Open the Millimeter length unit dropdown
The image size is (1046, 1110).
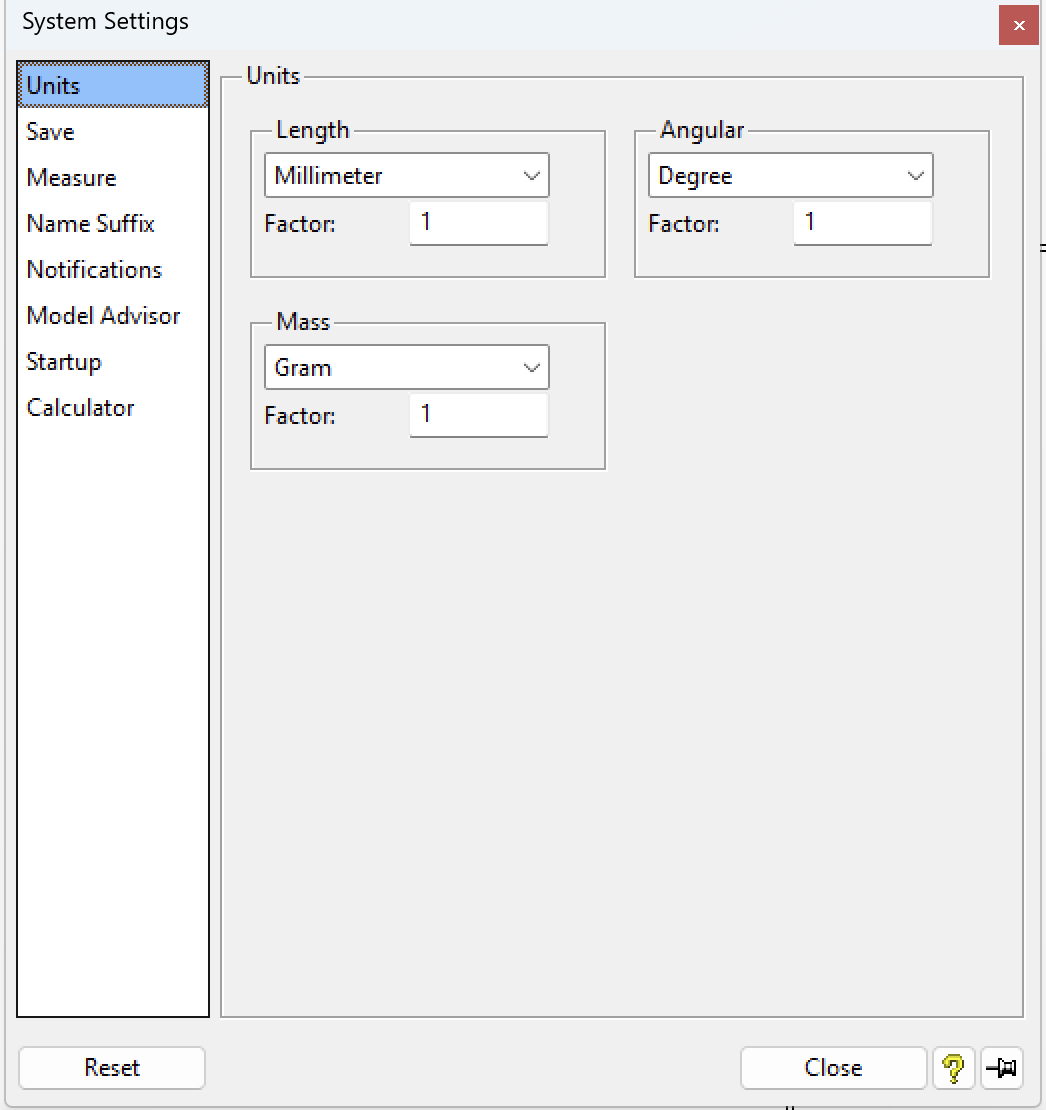tap(406, 175)
